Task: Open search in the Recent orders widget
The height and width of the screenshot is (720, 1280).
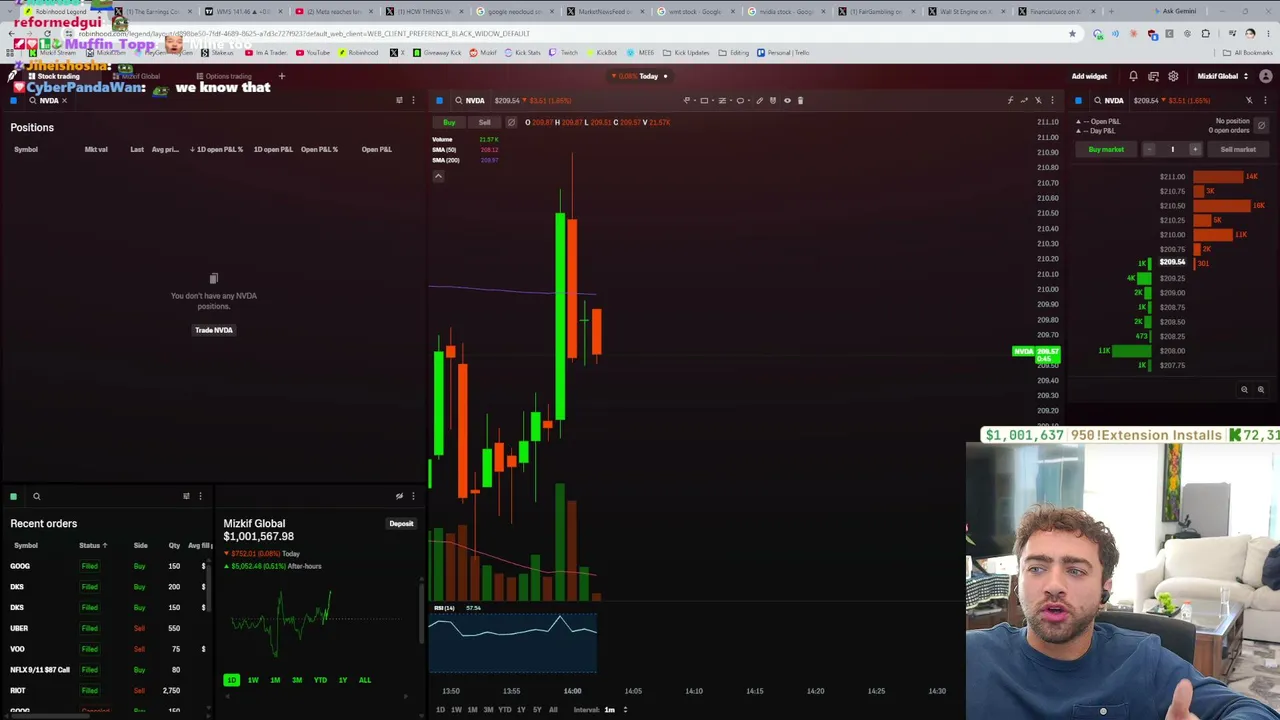Action: click(x=36, y=496)
